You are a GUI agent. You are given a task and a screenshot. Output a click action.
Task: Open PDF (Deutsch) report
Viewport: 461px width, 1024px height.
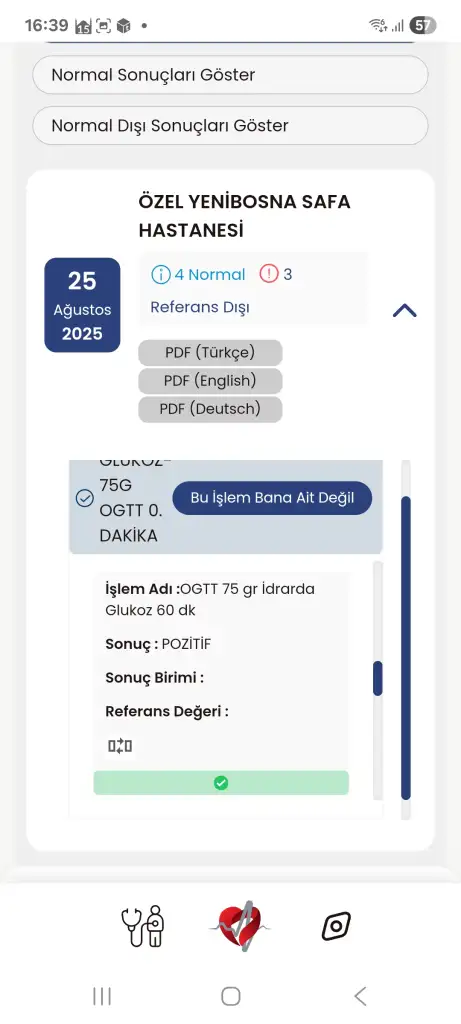pyautogui.click(x=210, y=409)
